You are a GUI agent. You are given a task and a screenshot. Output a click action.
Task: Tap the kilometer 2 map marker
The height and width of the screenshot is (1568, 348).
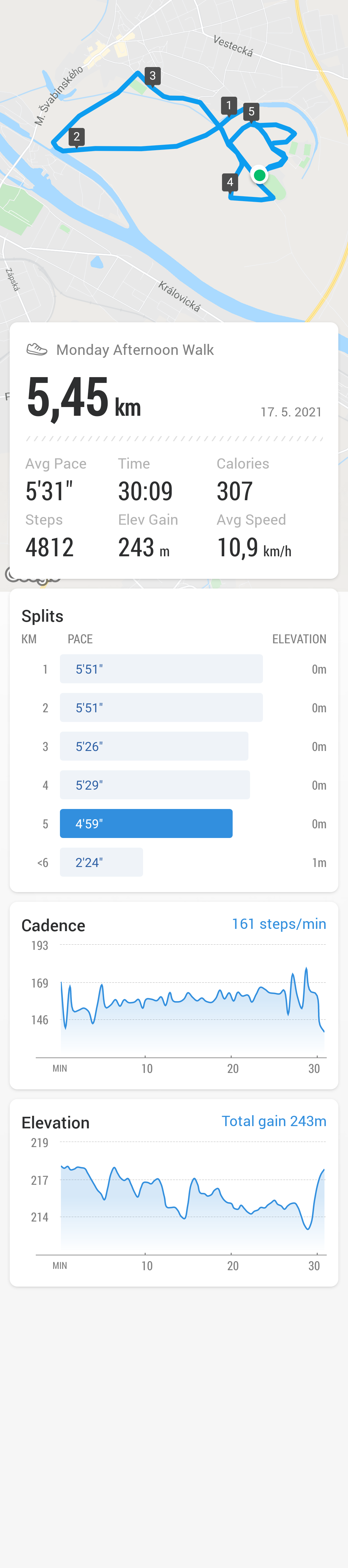76,137
